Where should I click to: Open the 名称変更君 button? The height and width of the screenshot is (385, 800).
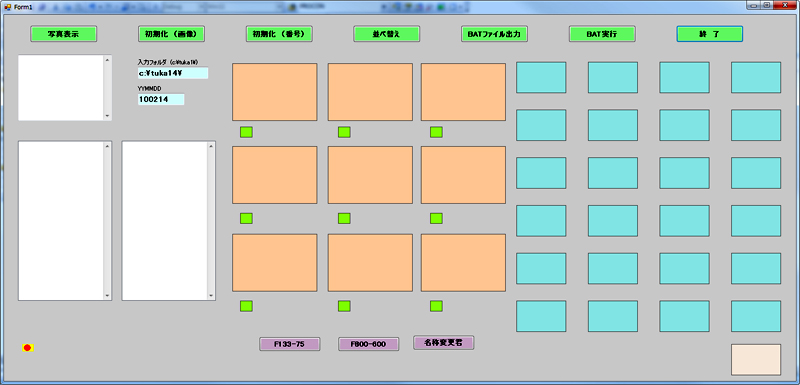point(444,343)
